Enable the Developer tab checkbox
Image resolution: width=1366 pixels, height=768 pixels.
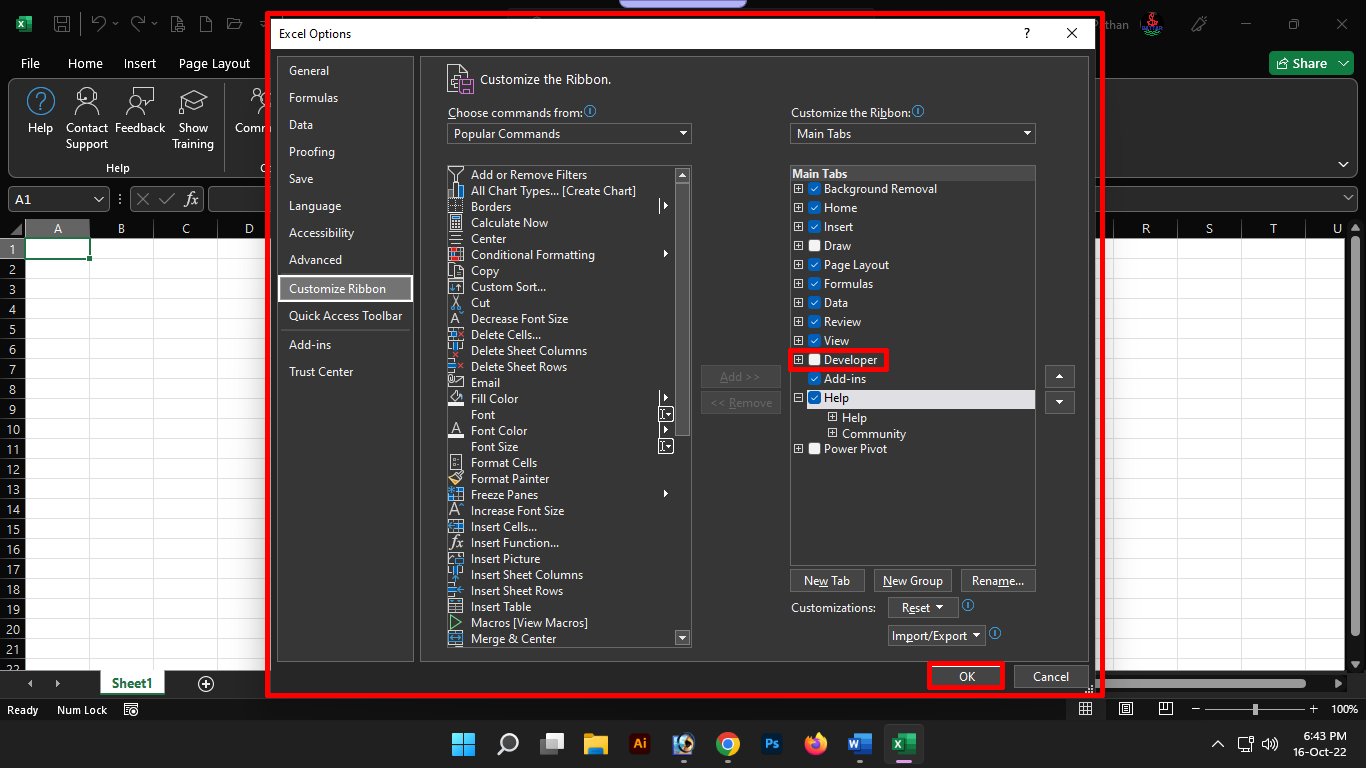(x=815, y=360)
